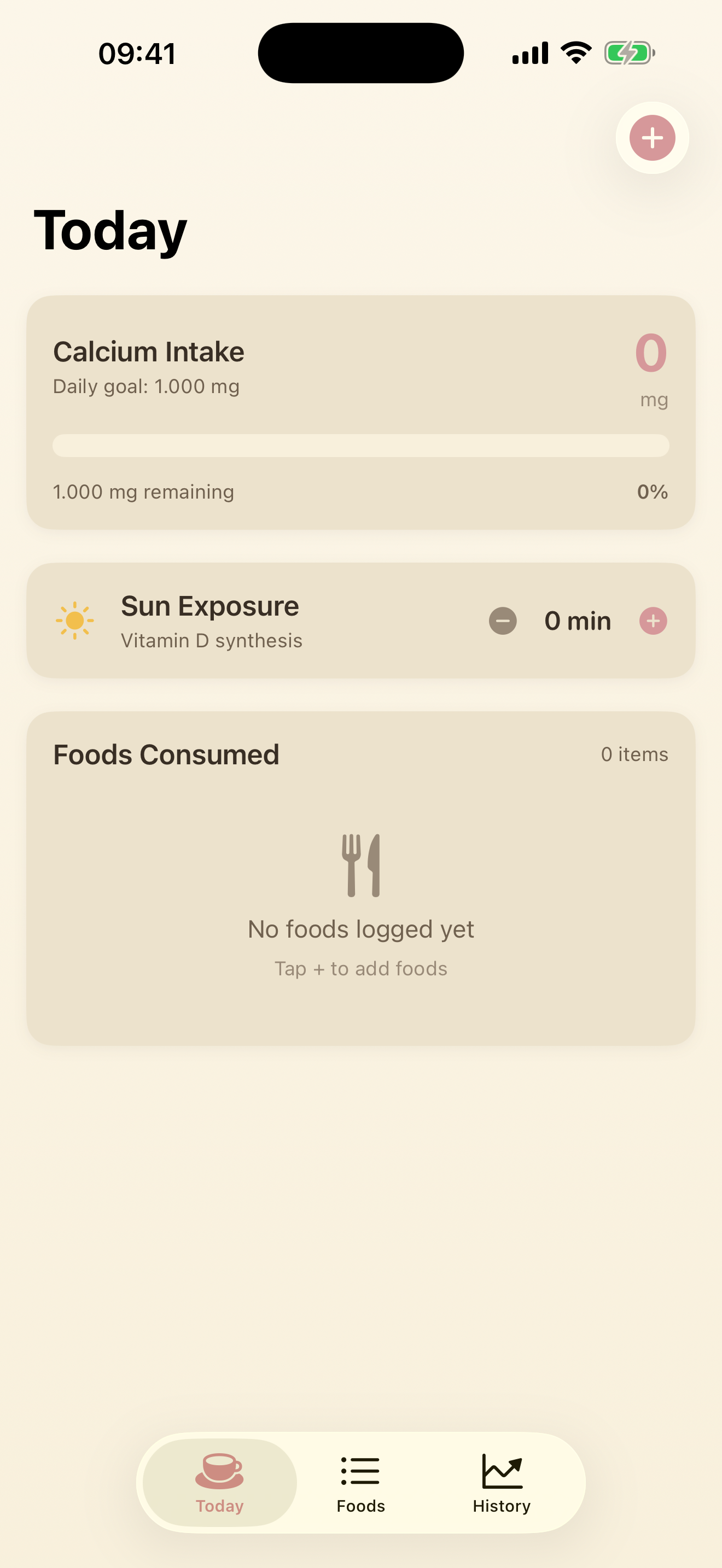
Task: Tap the yellow sun icon
Action: (75, 621)
